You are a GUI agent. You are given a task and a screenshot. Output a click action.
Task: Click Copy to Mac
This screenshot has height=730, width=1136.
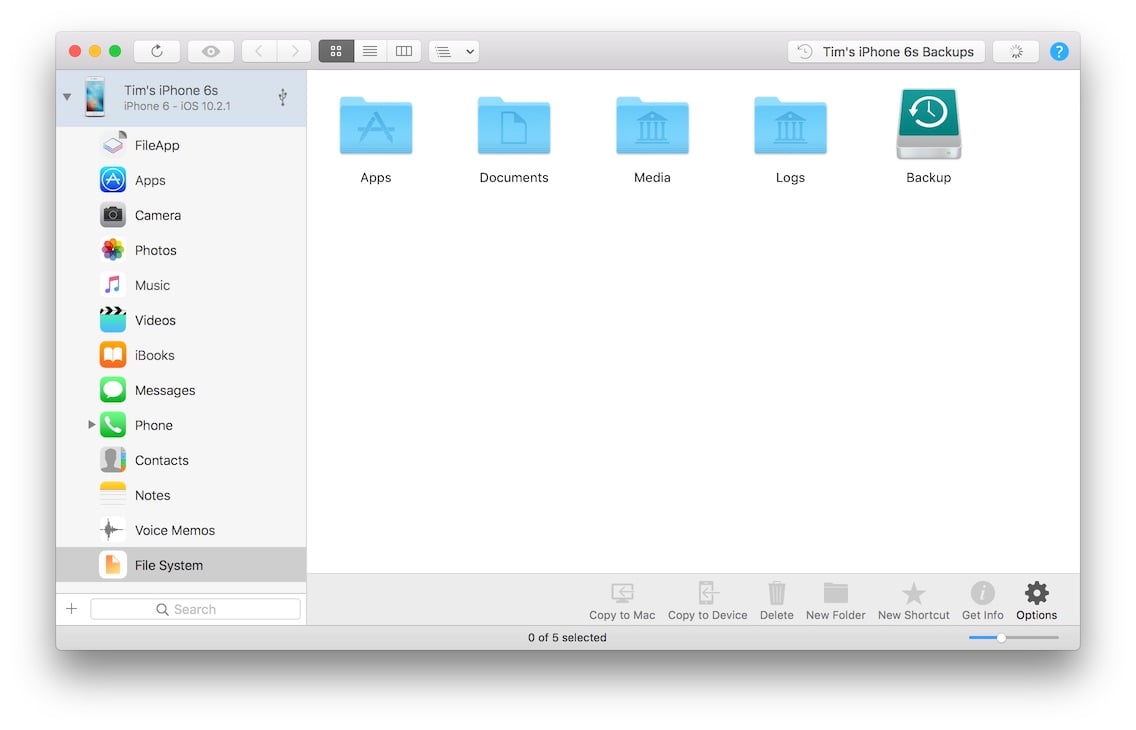tap(622, 601)
